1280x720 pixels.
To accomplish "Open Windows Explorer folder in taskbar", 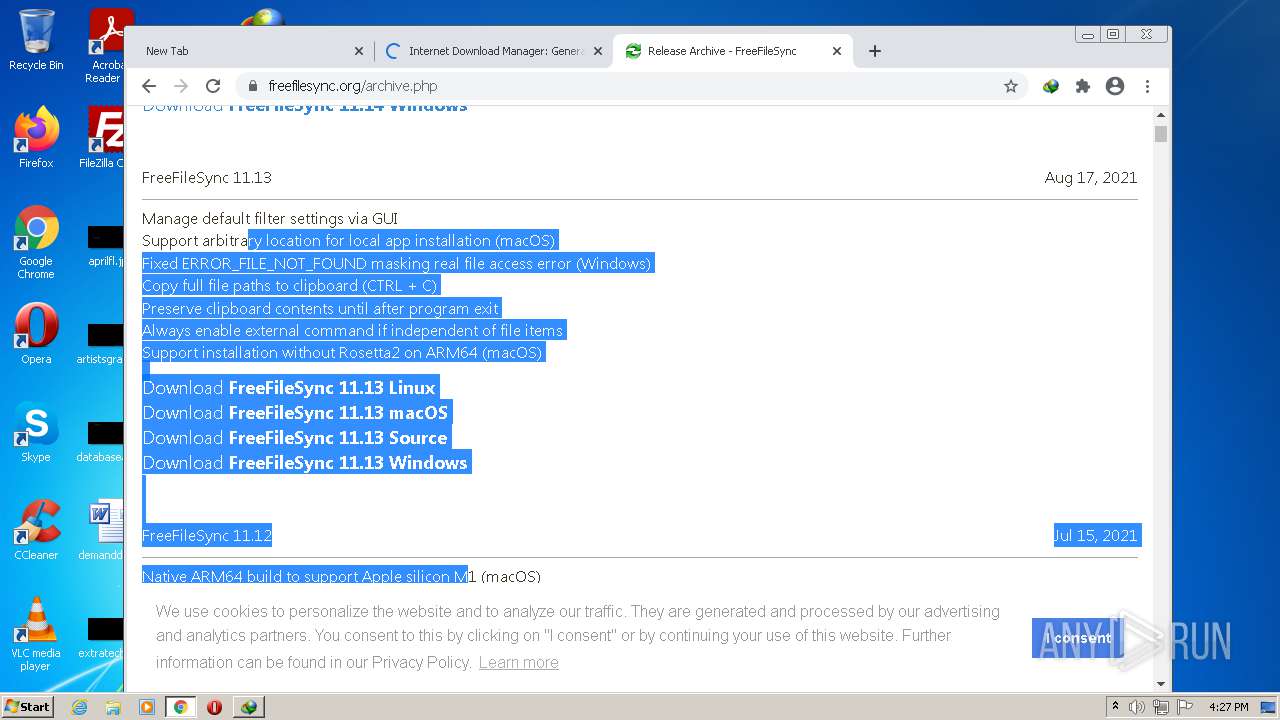I will coord(113,707).
